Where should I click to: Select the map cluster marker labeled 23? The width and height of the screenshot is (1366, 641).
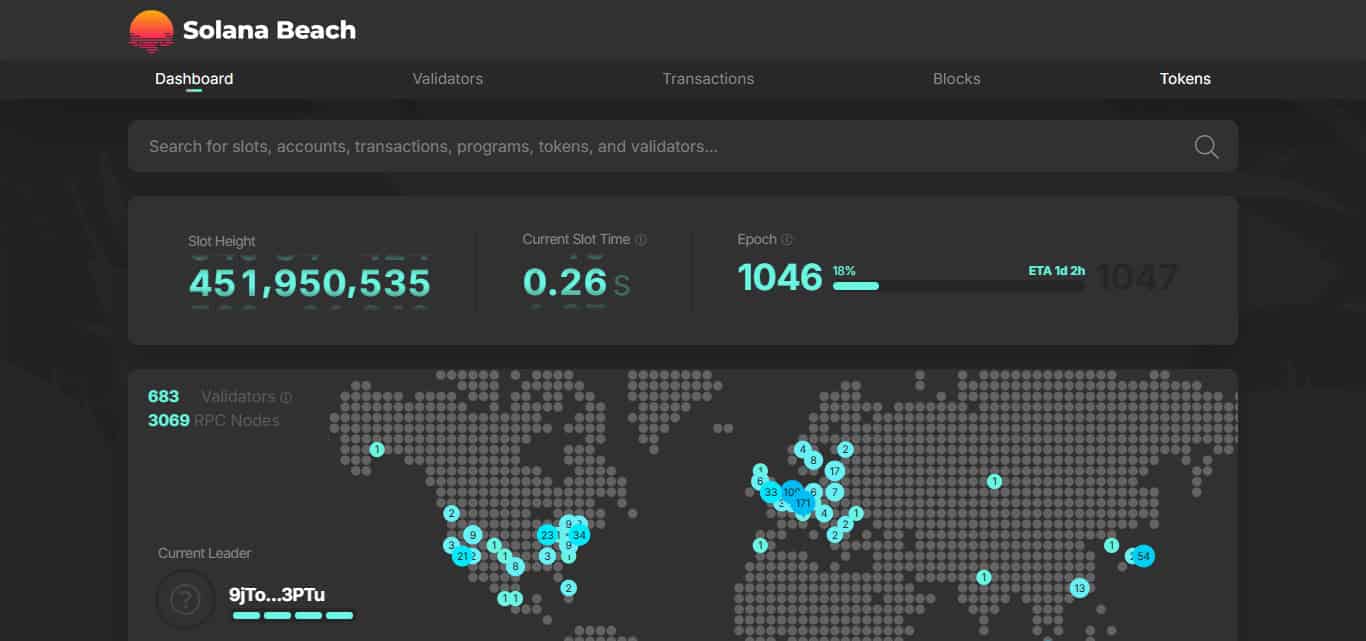coord(547,535)
